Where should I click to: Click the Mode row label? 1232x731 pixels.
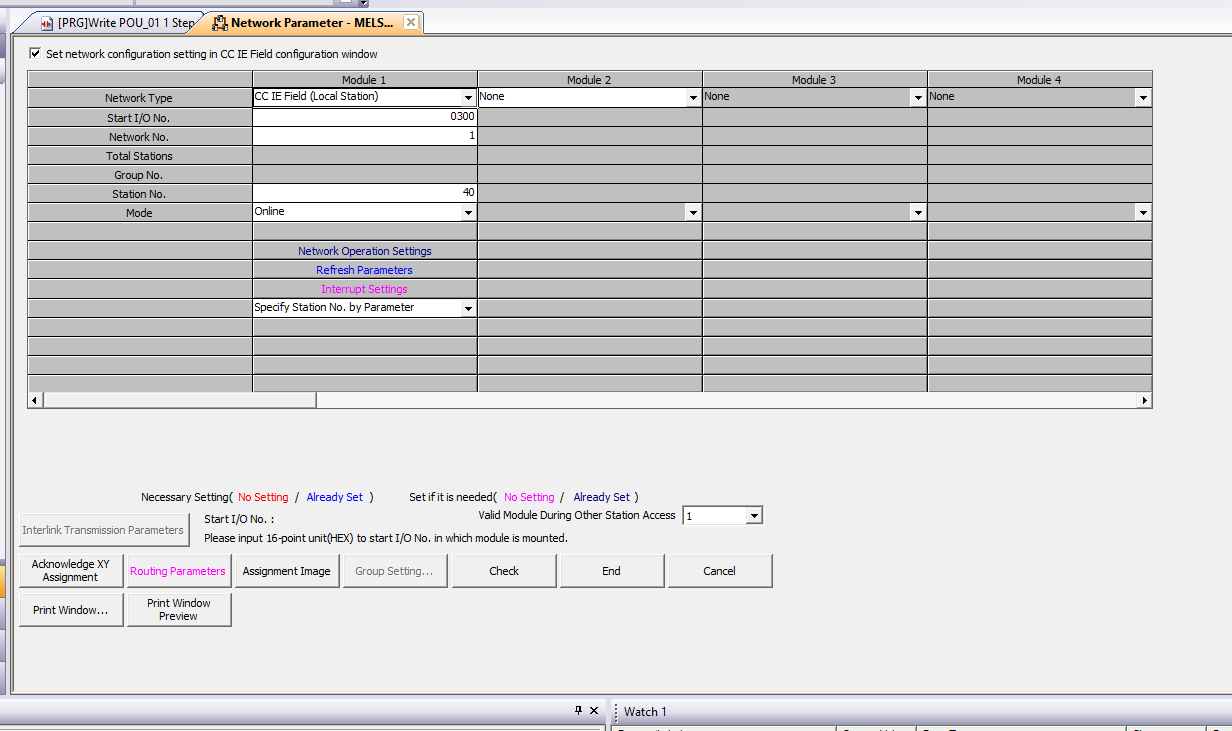139,213
